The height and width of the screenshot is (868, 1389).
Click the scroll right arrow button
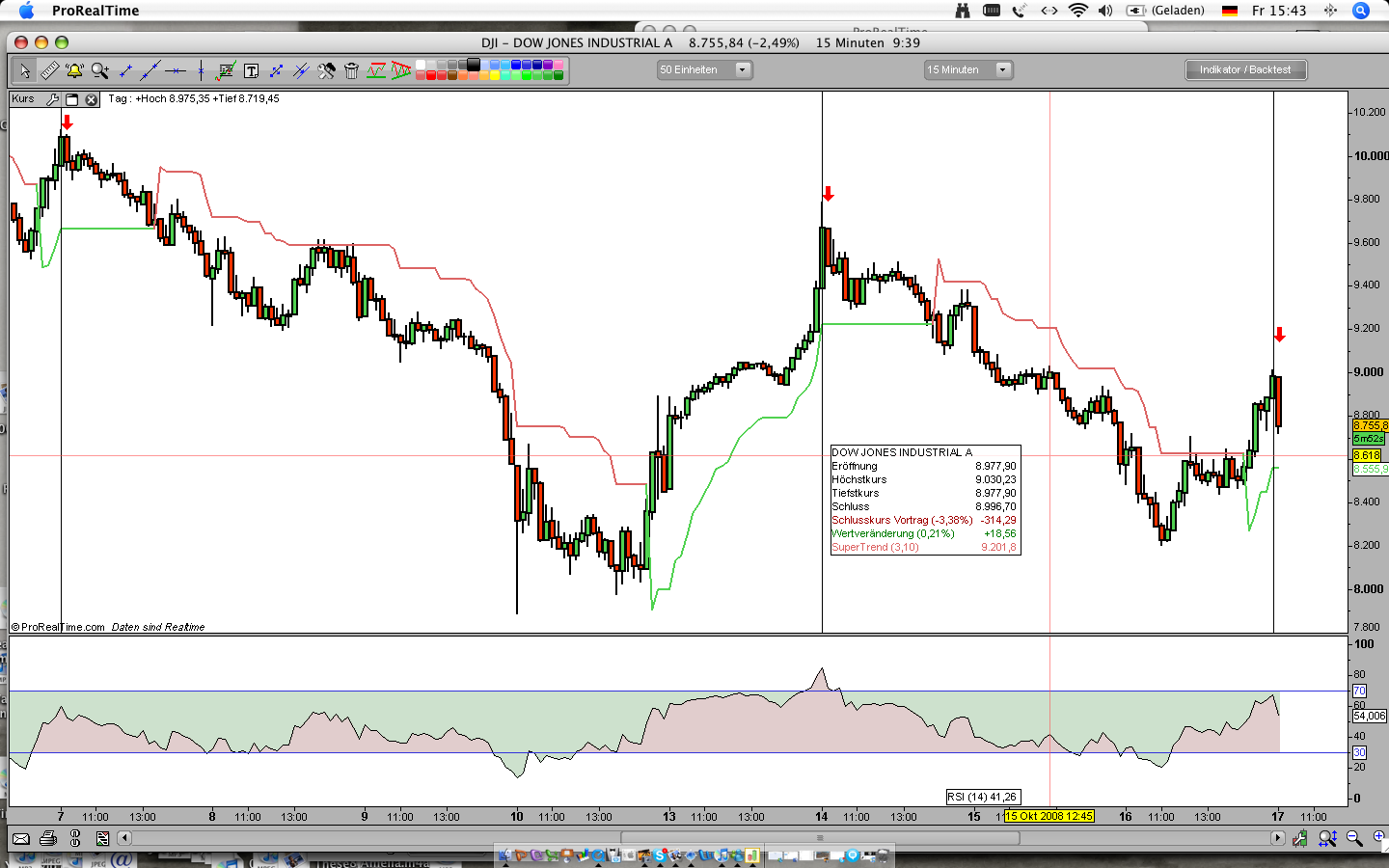[x=1277, y=838]
